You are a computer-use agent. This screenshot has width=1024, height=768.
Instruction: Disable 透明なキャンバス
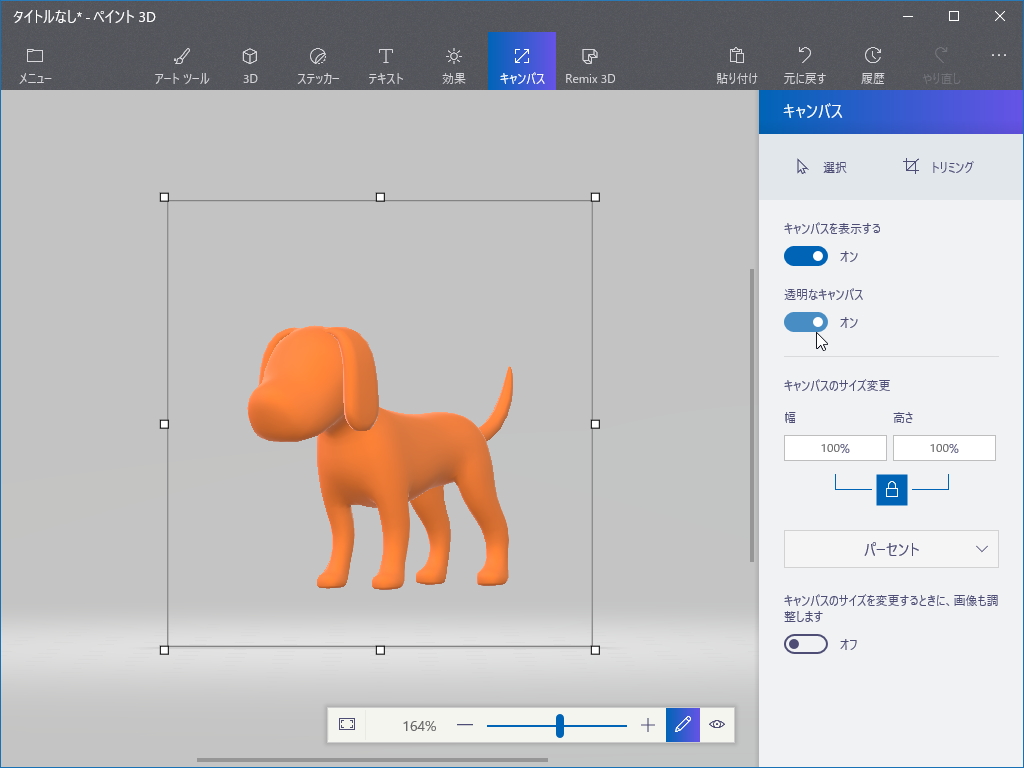click(x=806, y=322)
